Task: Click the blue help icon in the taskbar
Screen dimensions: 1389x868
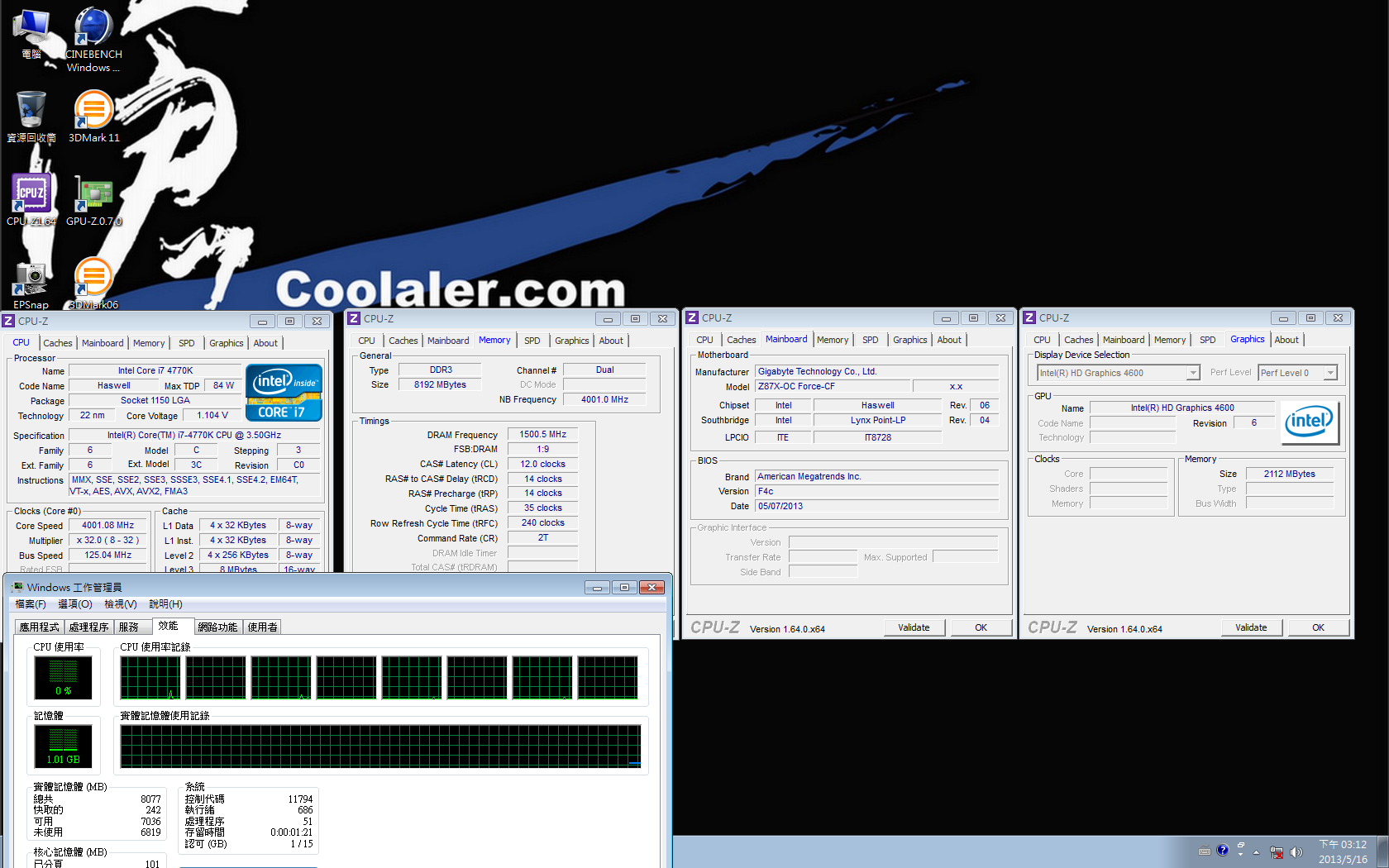Action: [x=1223, y=850]
